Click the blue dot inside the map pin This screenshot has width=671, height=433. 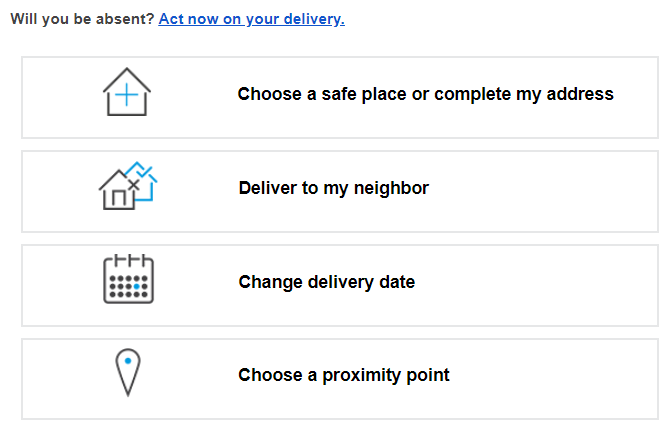(128, 361)
